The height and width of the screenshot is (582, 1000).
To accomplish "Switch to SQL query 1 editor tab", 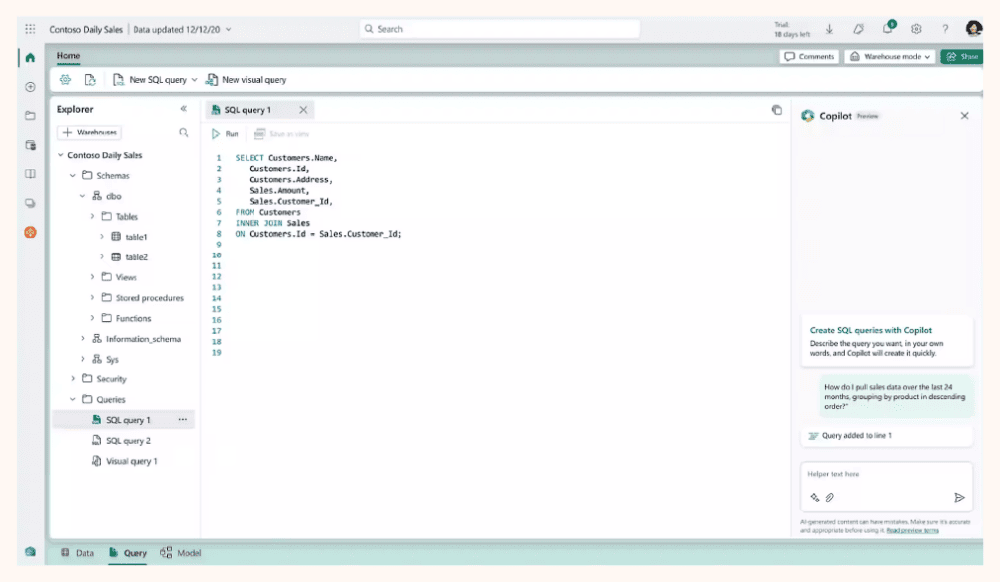I will pos(247,110).
